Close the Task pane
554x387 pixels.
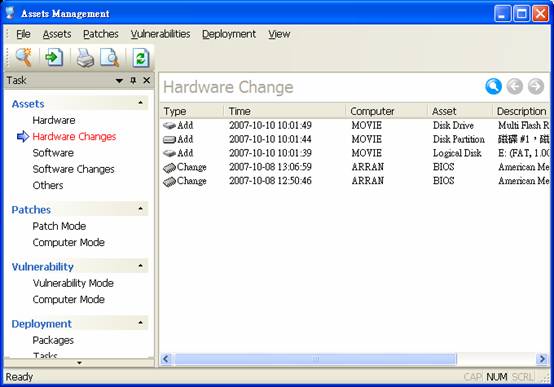pyautogui.click(x=147, y=81)
